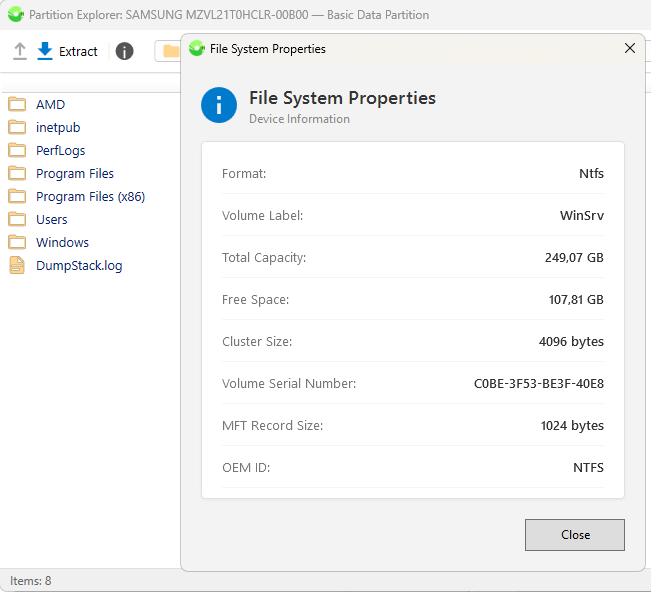Click the AMD folder name
The width and height of the screenshot is (651, 592).
point(51,105)
